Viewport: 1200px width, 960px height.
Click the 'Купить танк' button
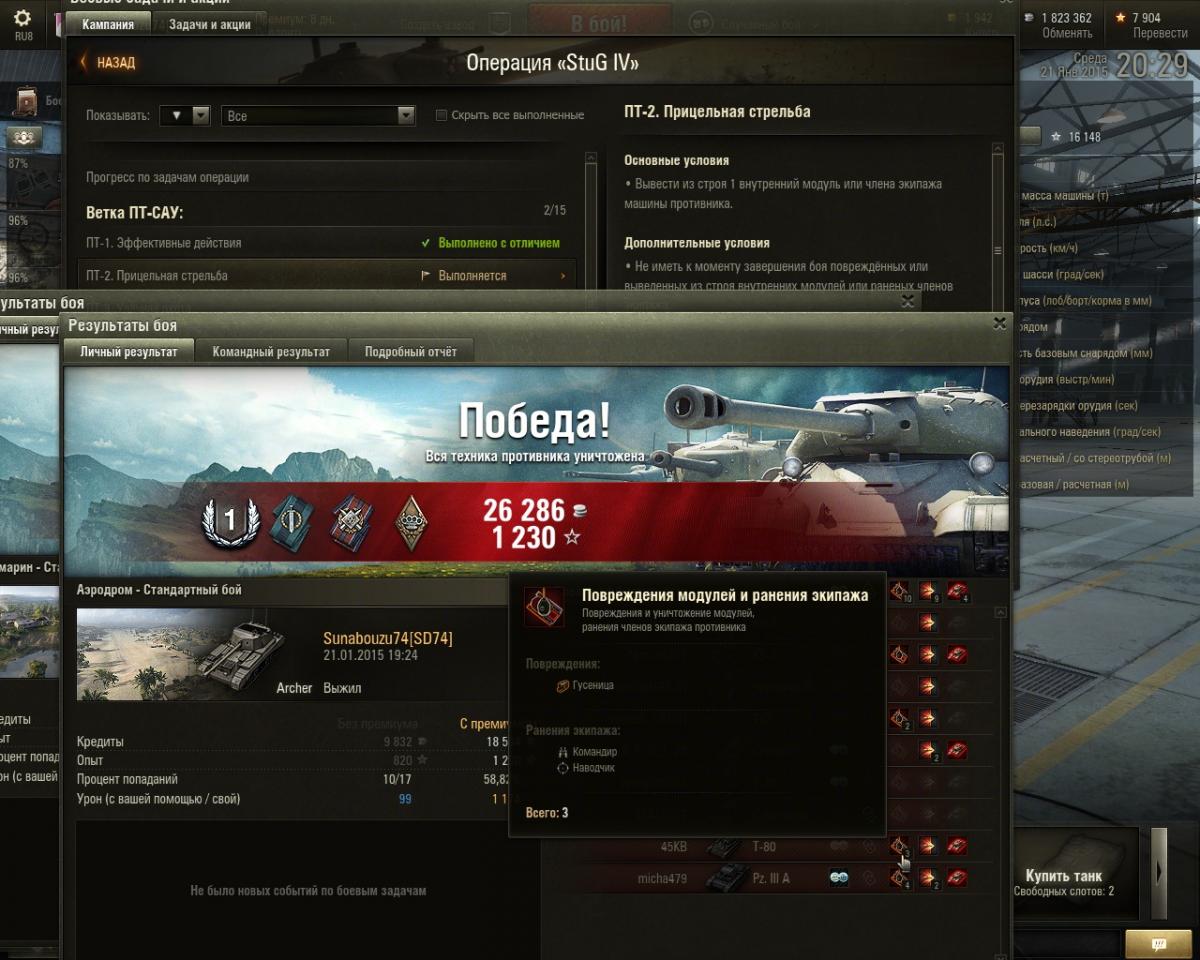pyautogui.click(x=1063, y=875)
